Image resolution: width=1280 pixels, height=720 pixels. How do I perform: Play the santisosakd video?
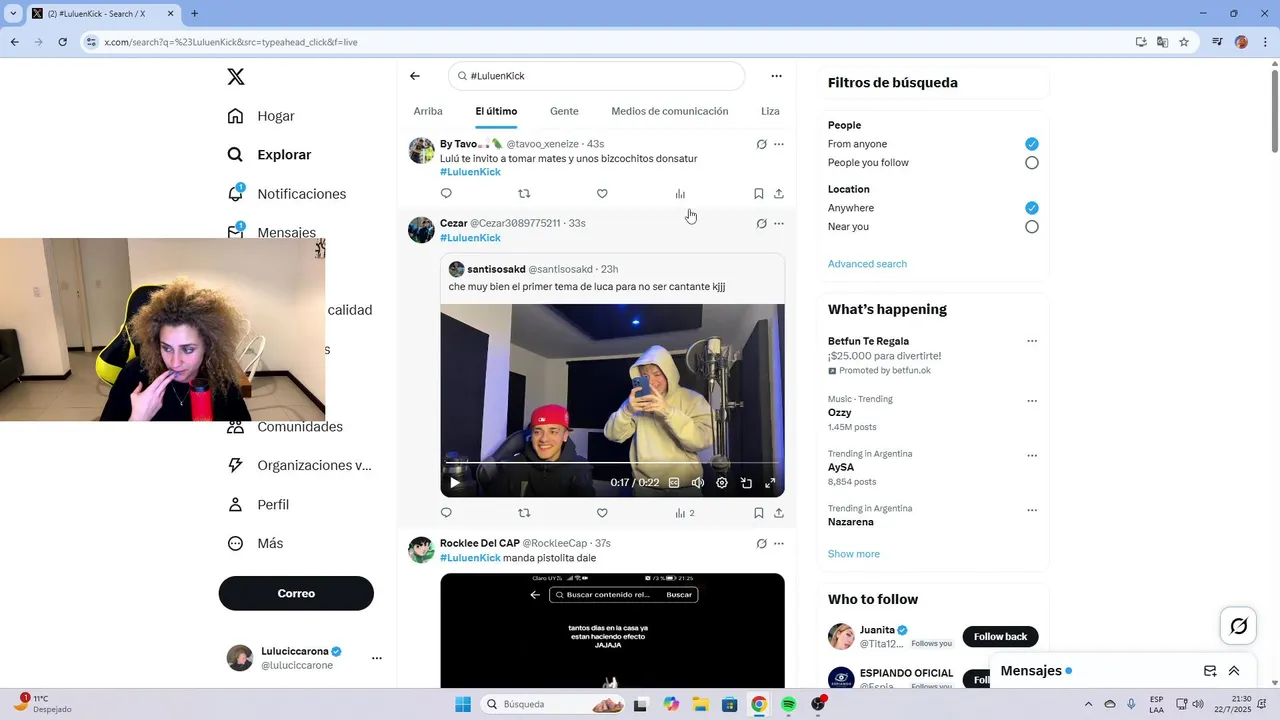click(x=455, y=483)
